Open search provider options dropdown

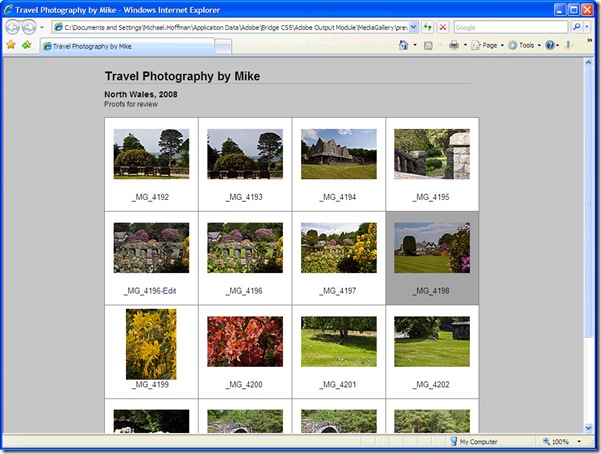pyautogui.click(x=587, y=27)
